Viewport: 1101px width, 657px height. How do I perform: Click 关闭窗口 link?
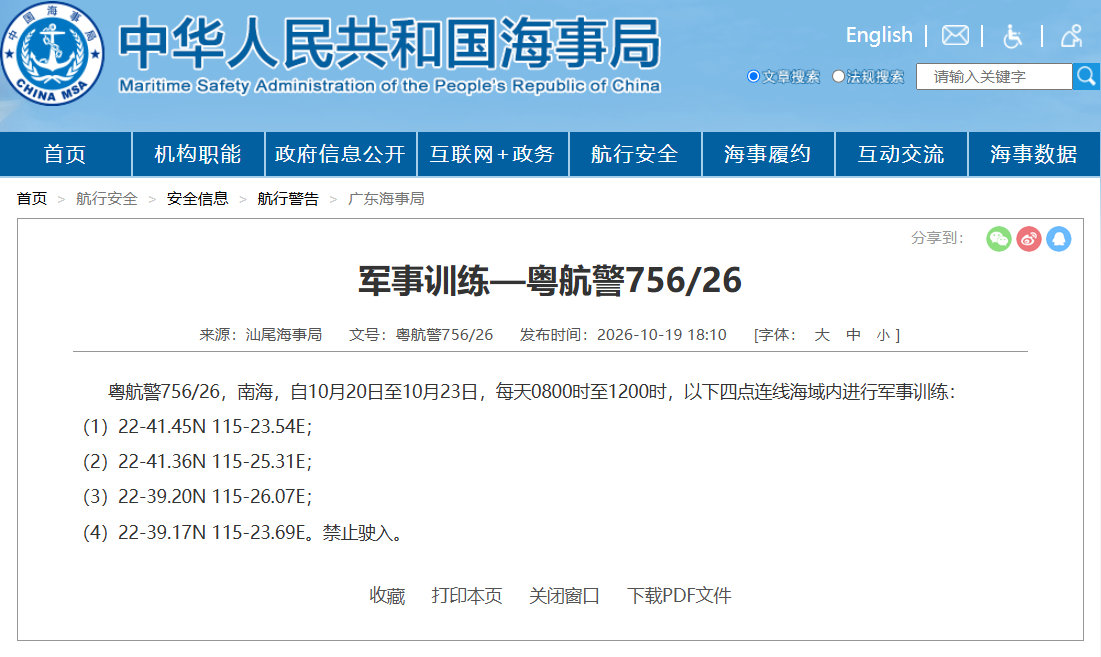point(565,596)
